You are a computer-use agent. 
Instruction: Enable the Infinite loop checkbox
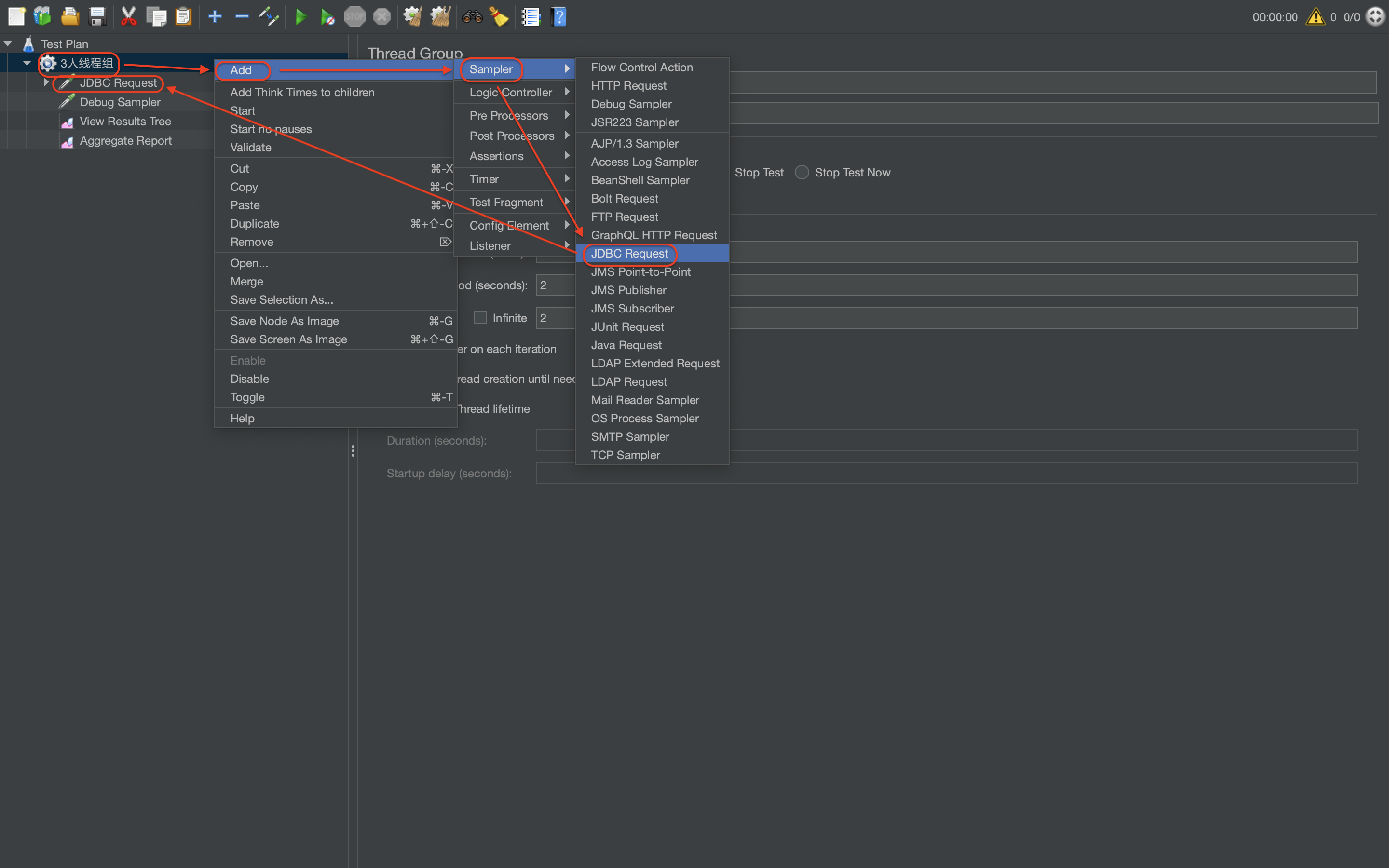pos(480,317)
